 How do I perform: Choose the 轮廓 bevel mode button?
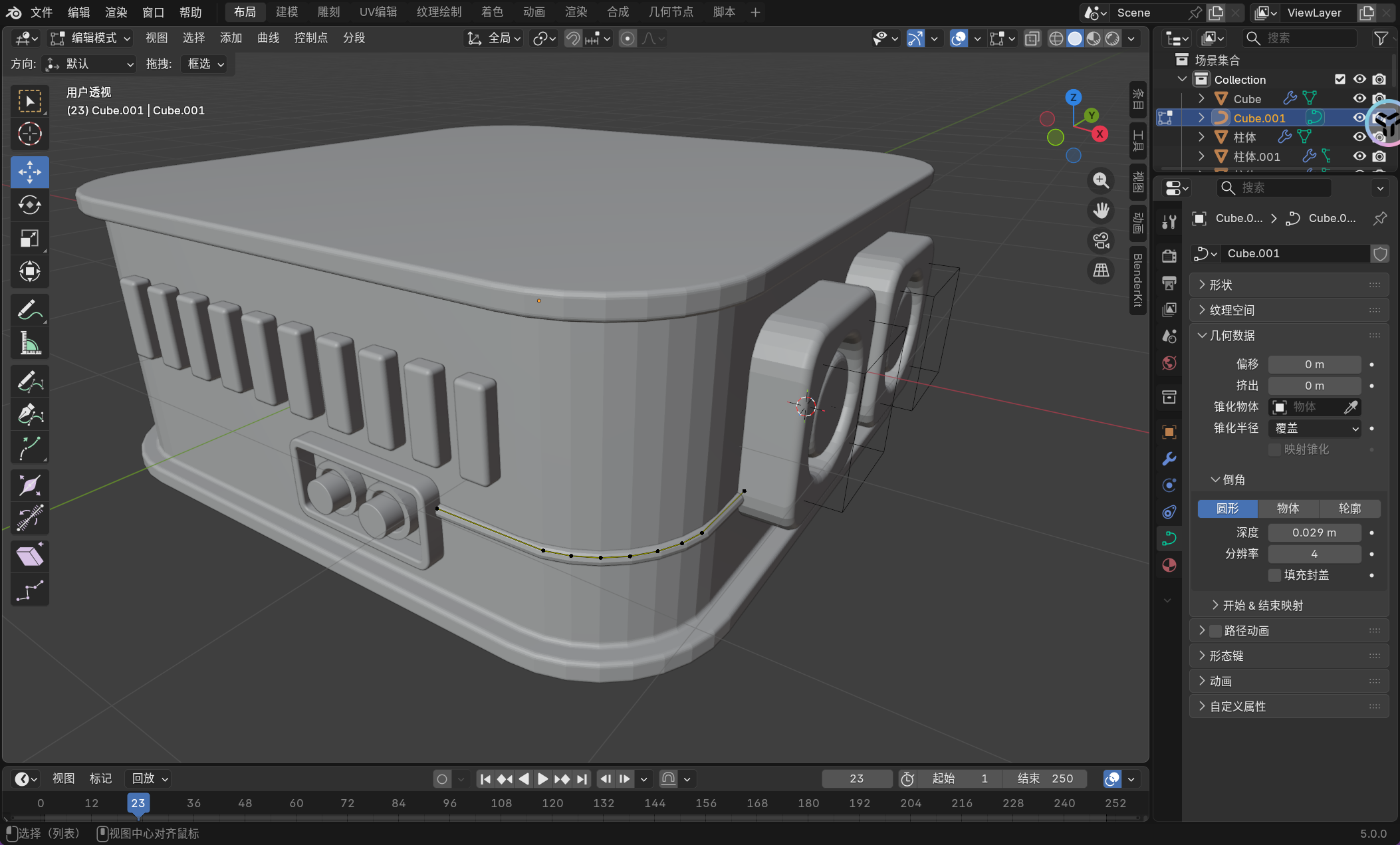(x=1349, y=509)
